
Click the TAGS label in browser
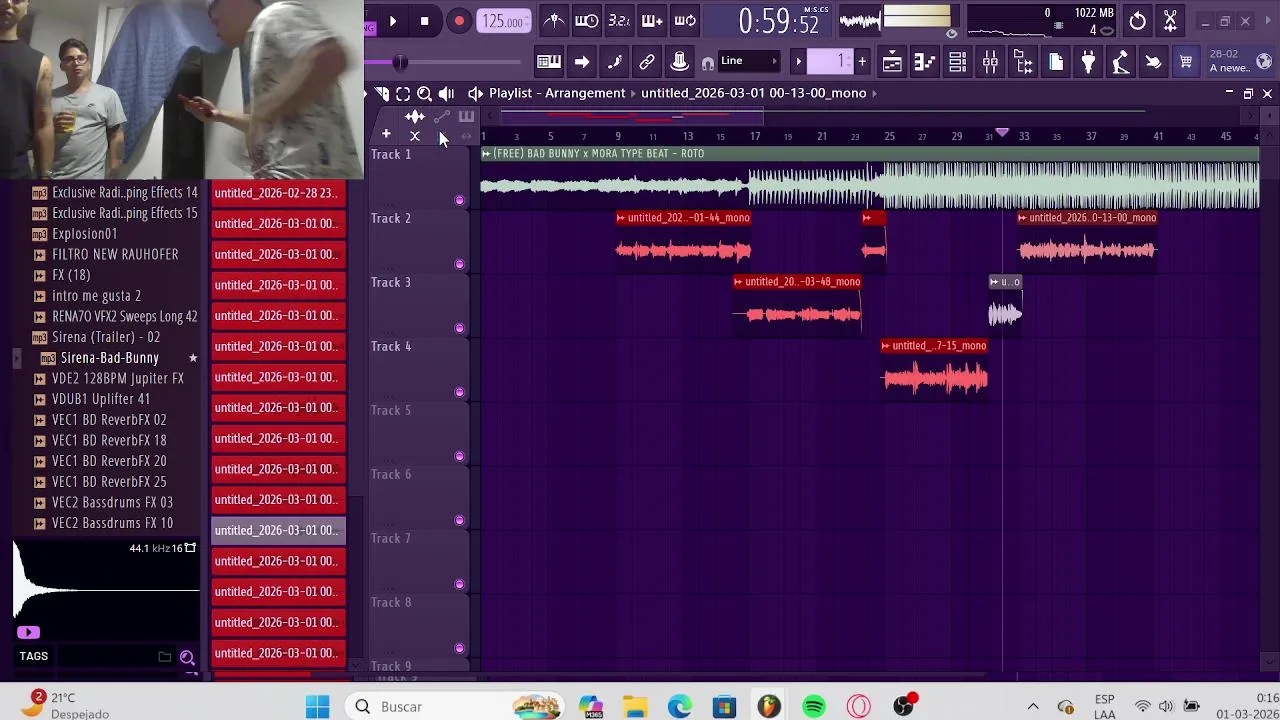[x=33, y=656]
